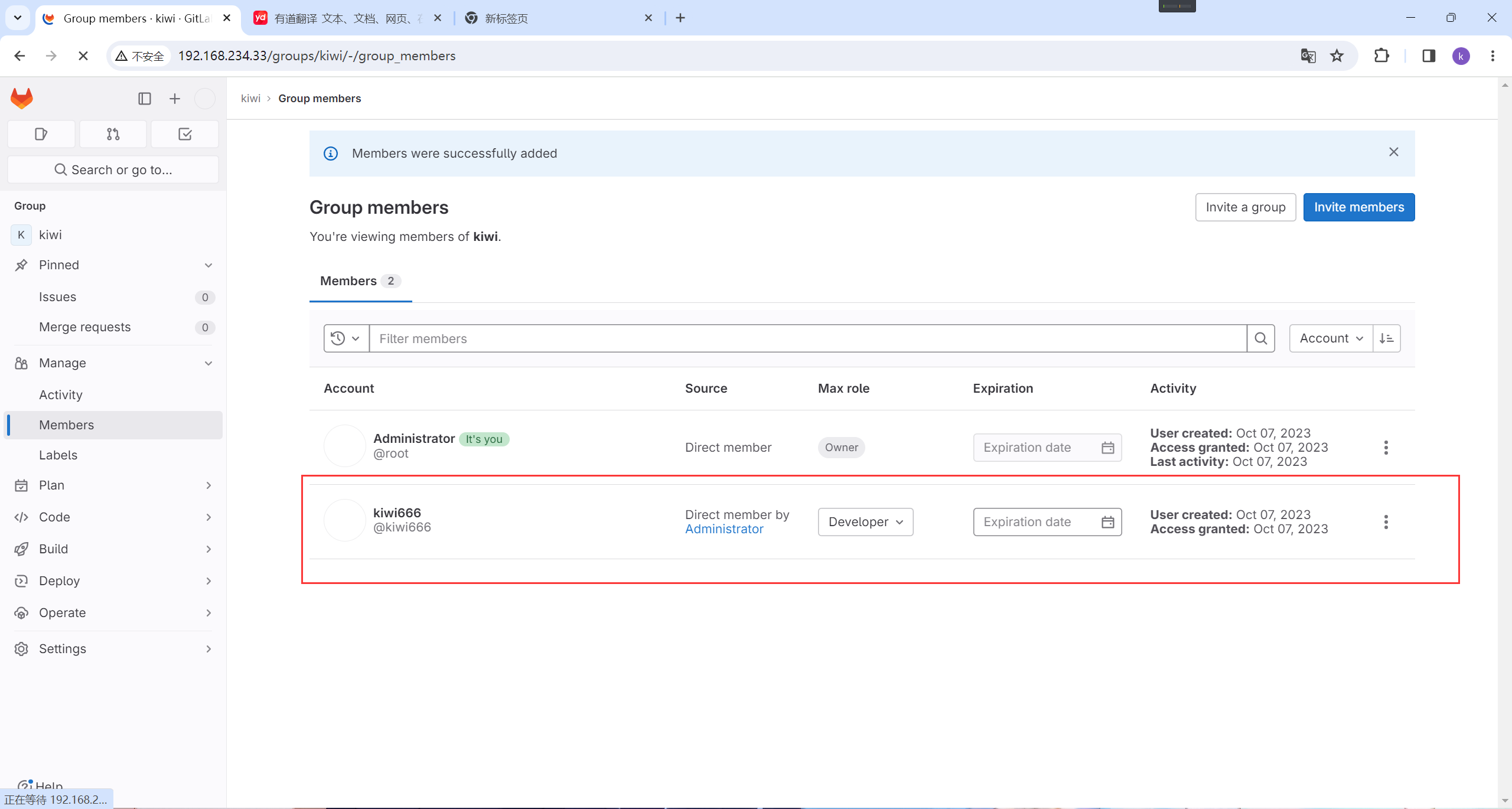Open recent searches history dropdown

[x=346, y=338]
